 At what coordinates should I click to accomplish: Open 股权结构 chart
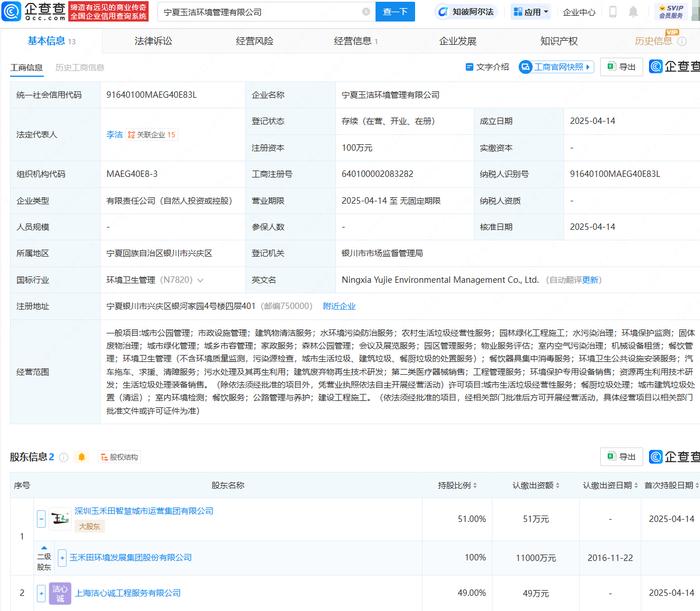click(x=119, y=457)
